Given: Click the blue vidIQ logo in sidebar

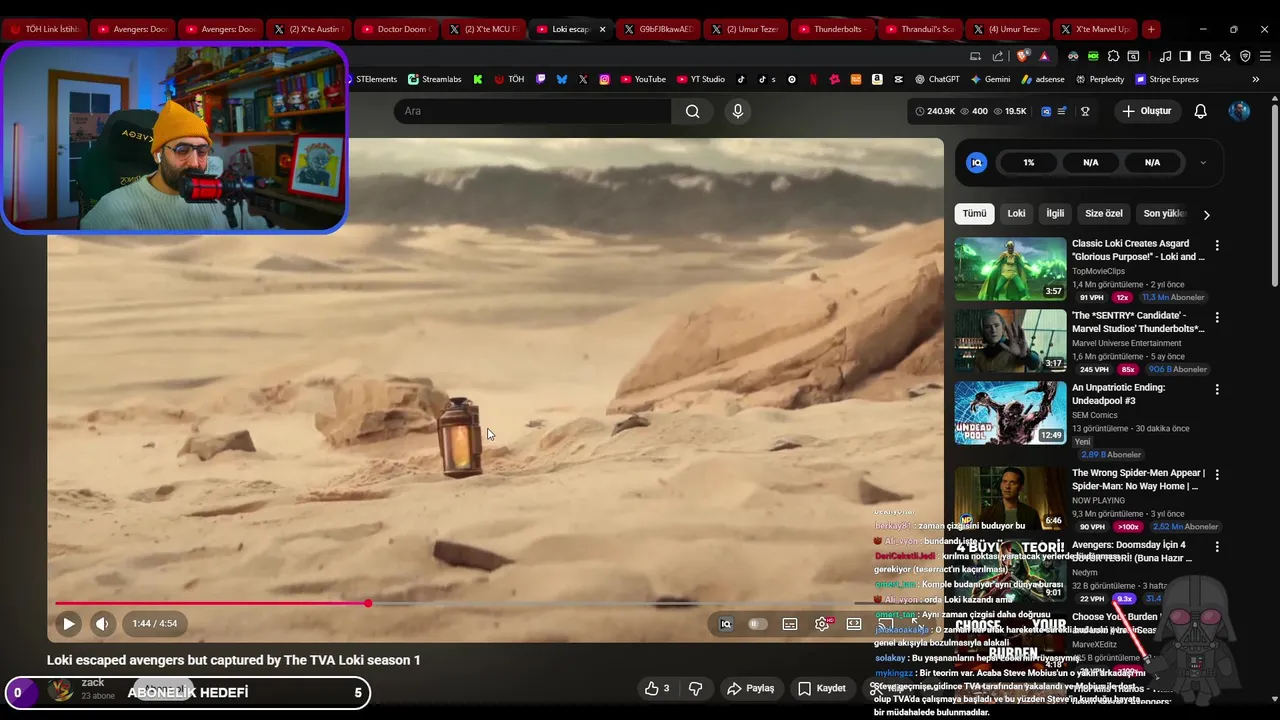Looking at the screenshot, I should 977,163.
